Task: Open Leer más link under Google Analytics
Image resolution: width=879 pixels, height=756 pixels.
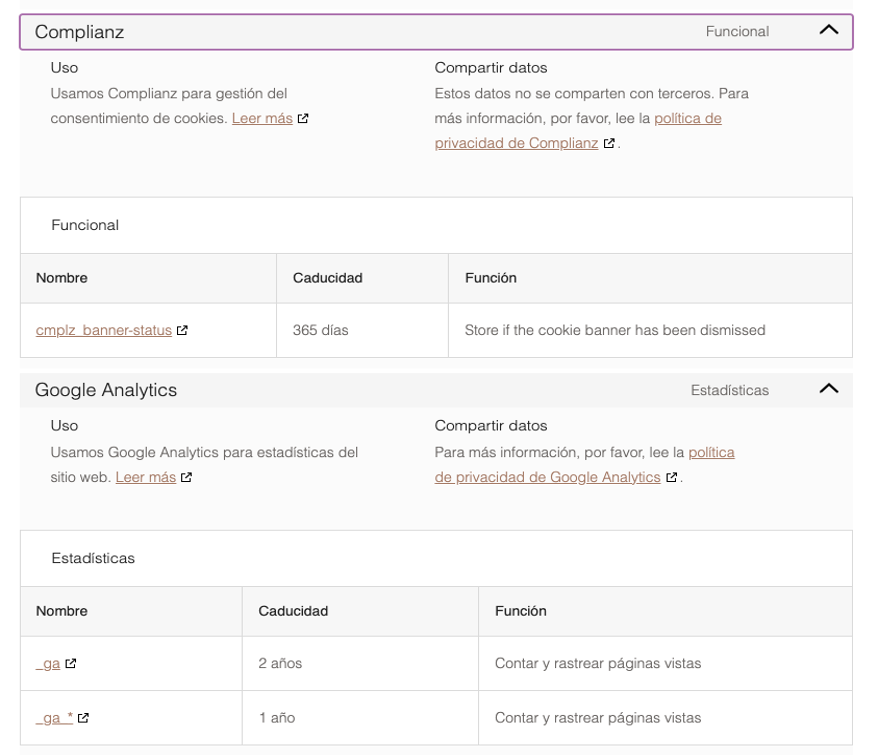Action: tap(146, 477)
